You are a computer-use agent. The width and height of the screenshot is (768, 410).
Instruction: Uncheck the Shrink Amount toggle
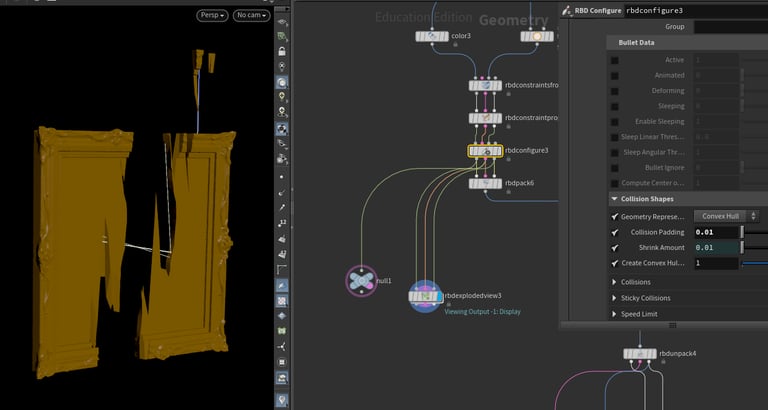coord(615,248)
